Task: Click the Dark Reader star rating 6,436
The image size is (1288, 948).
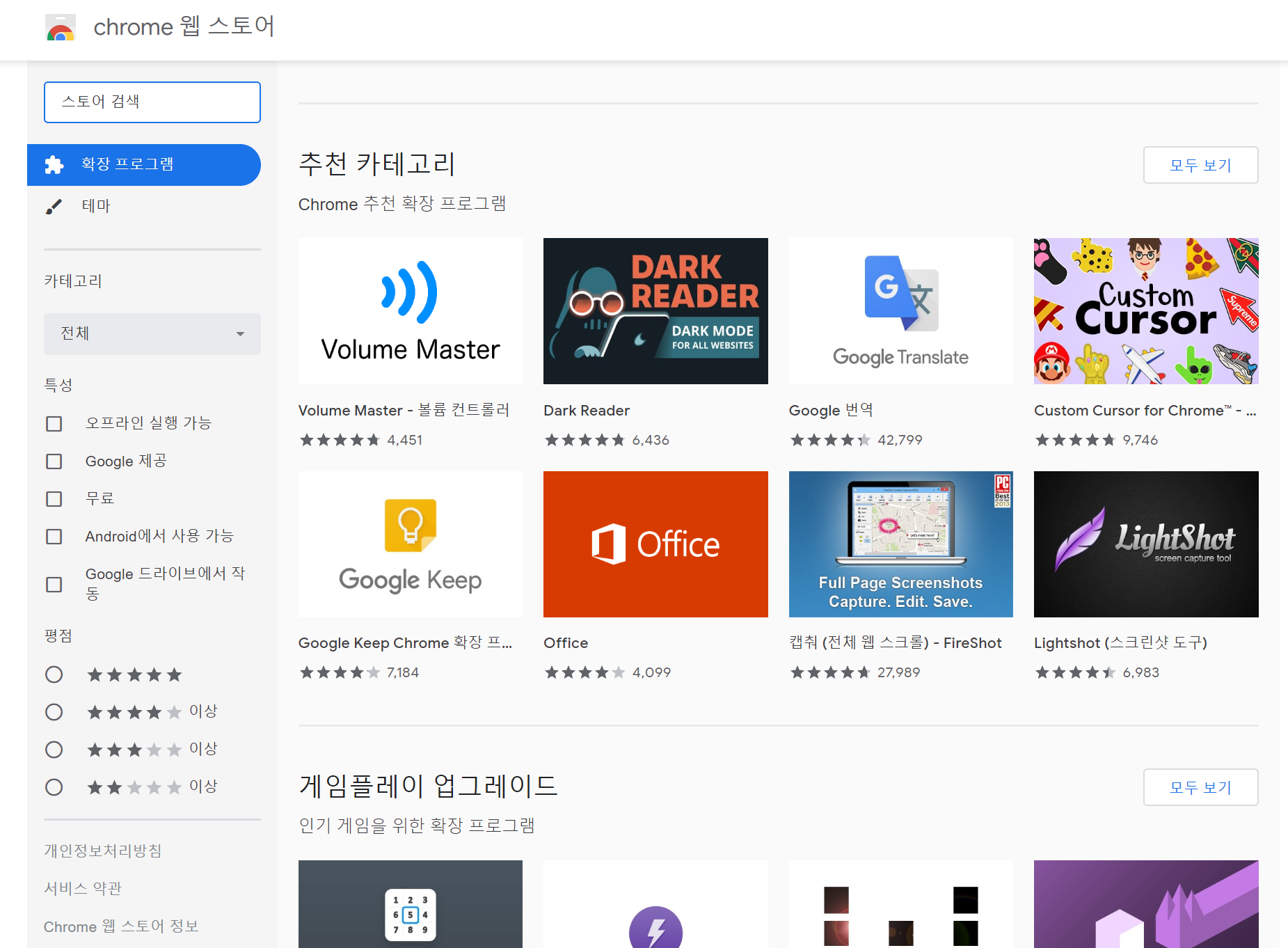Action: 607,440
